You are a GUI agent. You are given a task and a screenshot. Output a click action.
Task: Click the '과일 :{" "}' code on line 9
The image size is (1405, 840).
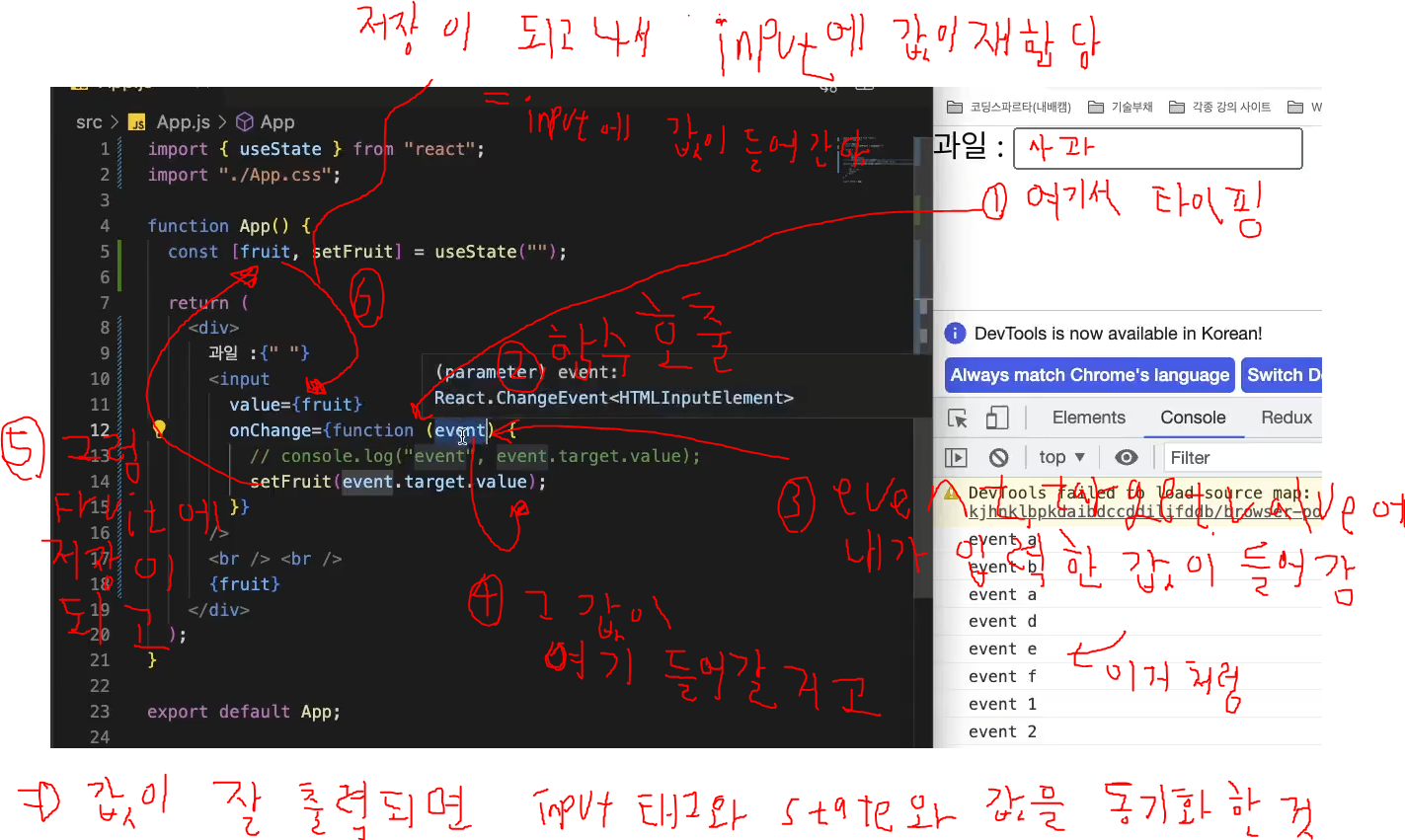tap(259, 353)
